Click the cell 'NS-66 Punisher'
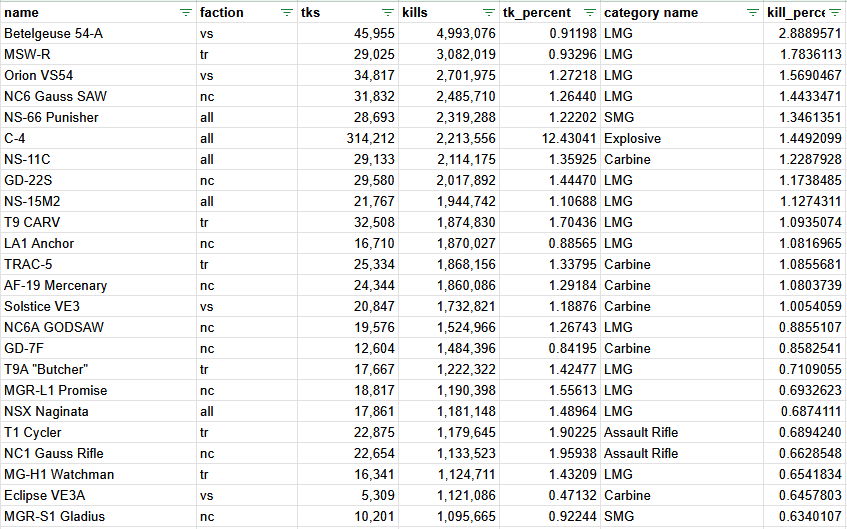This screenshot has height=529, width=847. click(98, 118)
